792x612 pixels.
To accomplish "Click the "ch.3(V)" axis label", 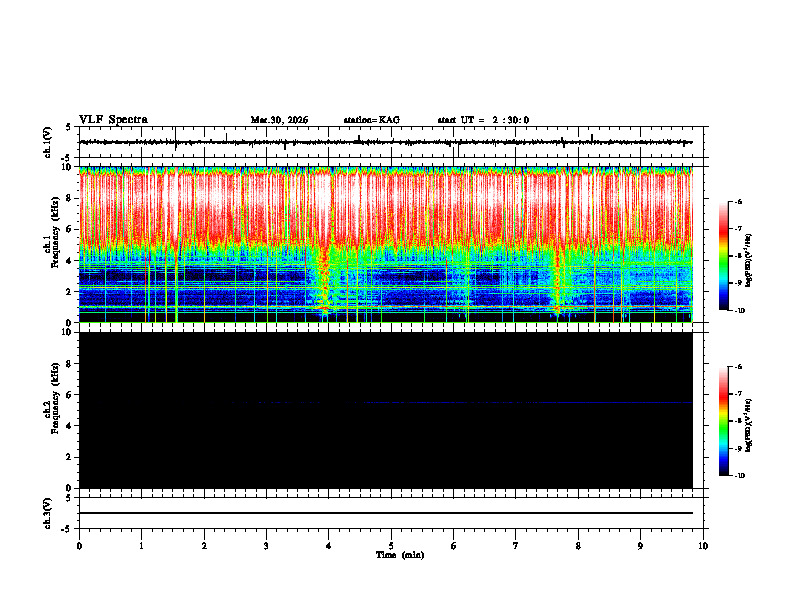I will coord(48,513).
